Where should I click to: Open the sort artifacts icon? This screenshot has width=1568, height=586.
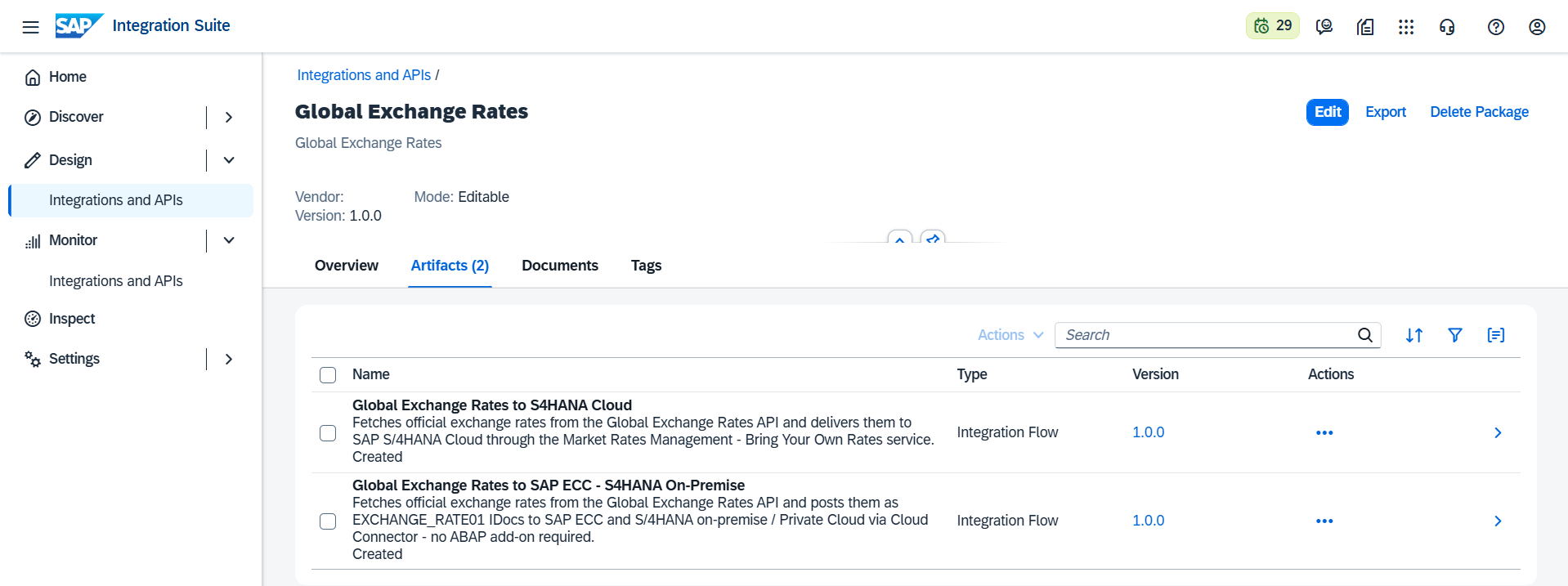point(1414,335)
